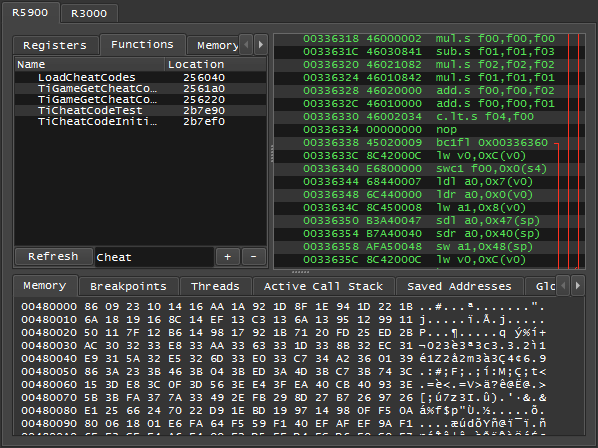Grab splitter handle between functions and disassembly

[272, 153]
